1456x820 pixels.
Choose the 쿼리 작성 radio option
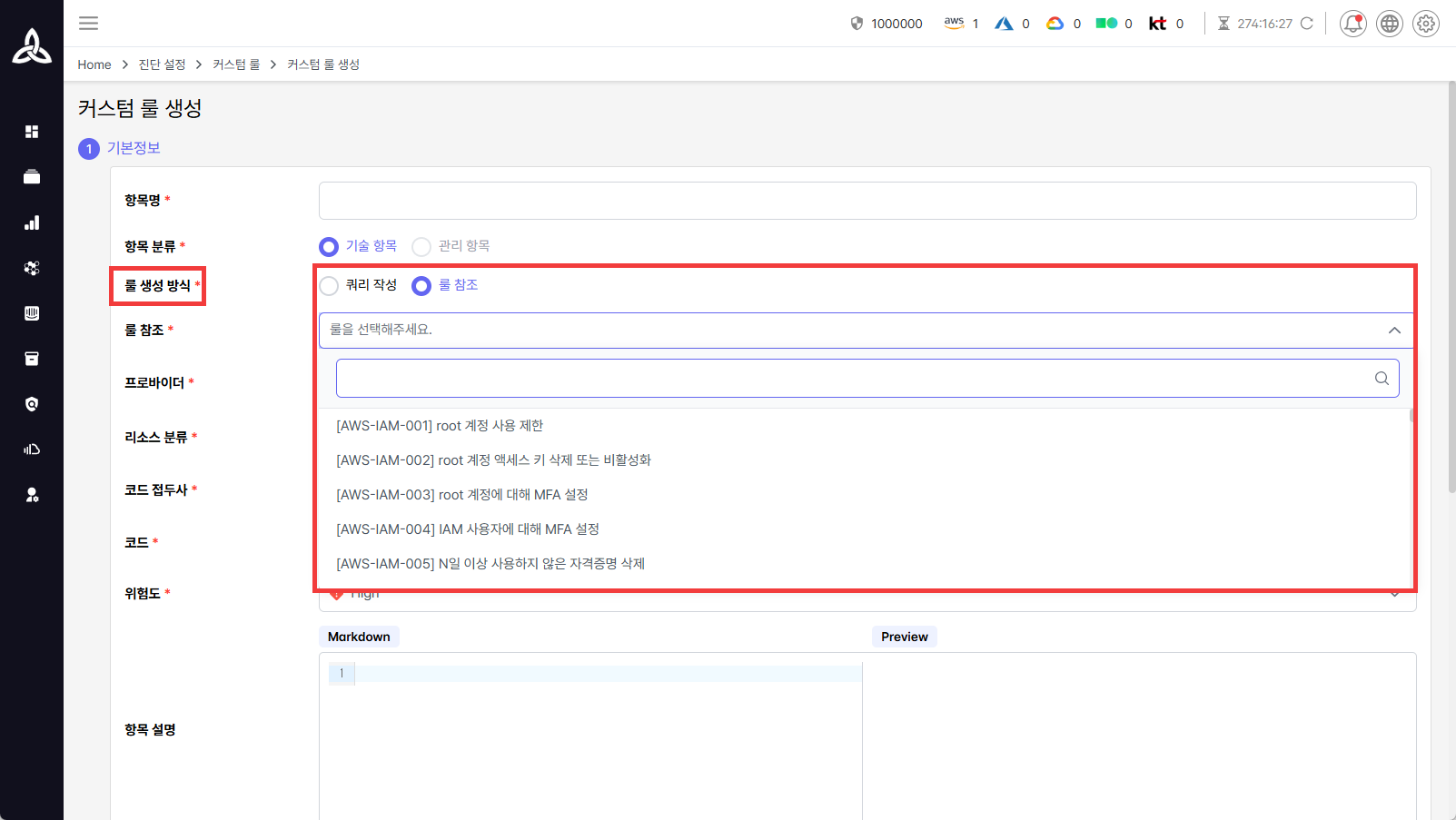coord(329,286)
